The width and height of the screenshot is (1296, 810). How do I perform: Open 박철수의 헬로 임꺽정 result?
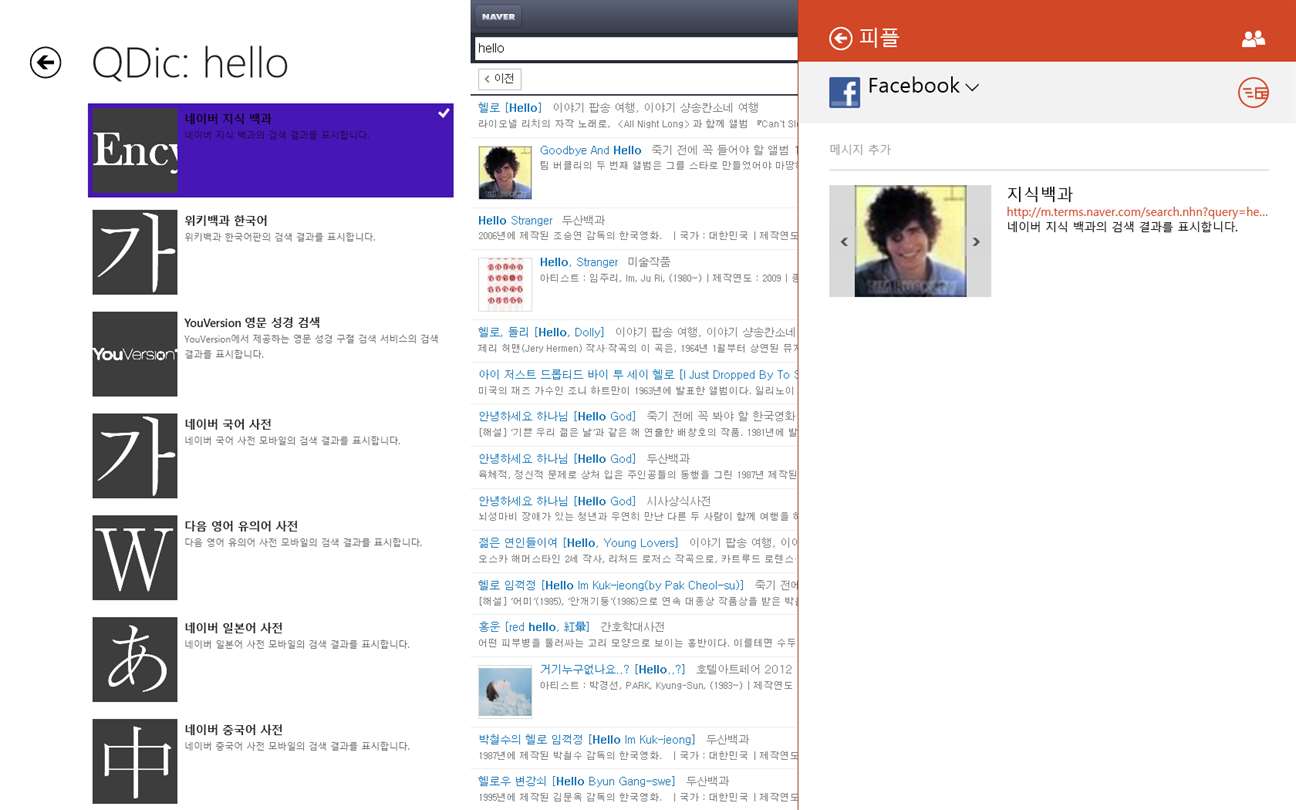coord(586,740)
